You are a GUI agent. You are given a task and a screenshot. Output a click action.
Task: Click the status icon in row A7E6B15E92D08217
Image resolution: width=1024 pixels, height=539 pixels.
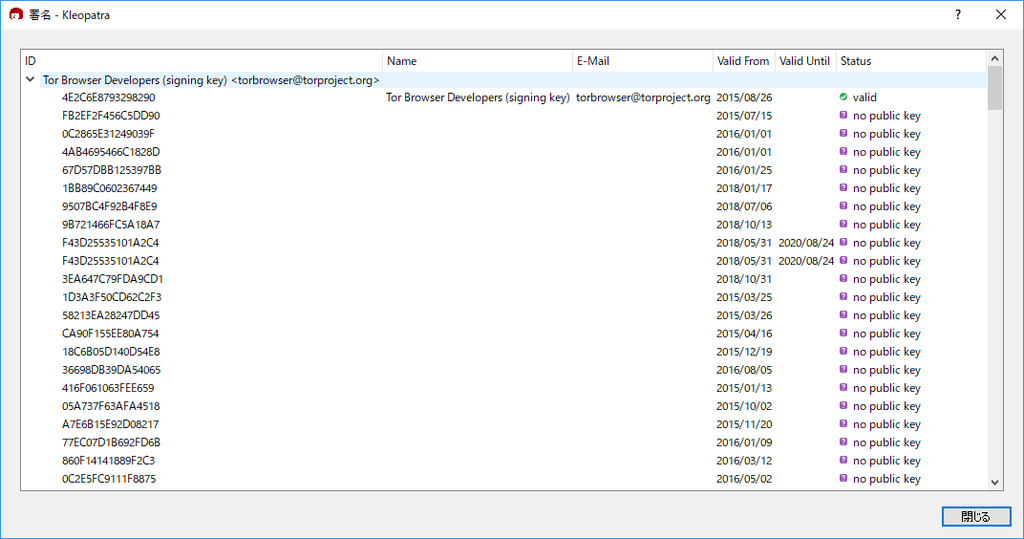(843, 424)
